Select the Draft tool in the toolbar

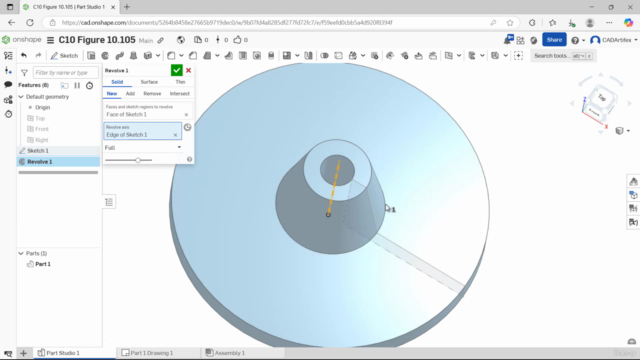click(207, 56)
